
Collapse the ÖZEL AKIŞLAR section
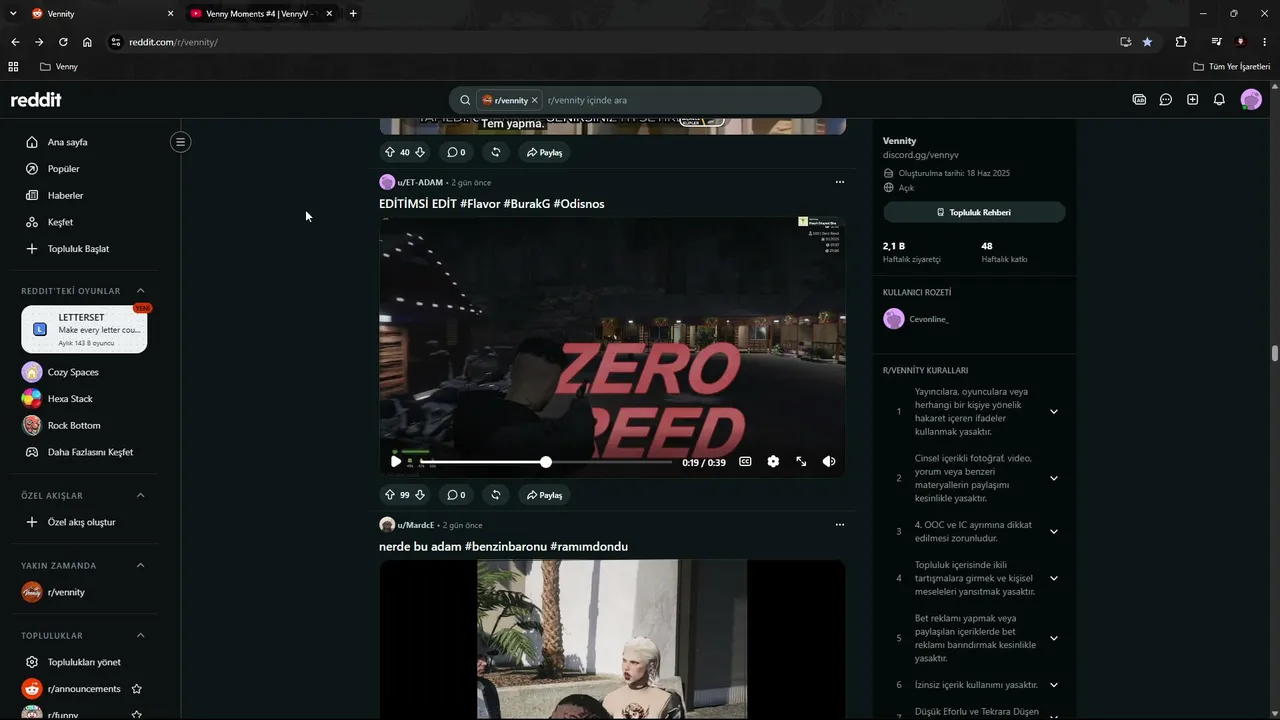(x=141, y=496)
